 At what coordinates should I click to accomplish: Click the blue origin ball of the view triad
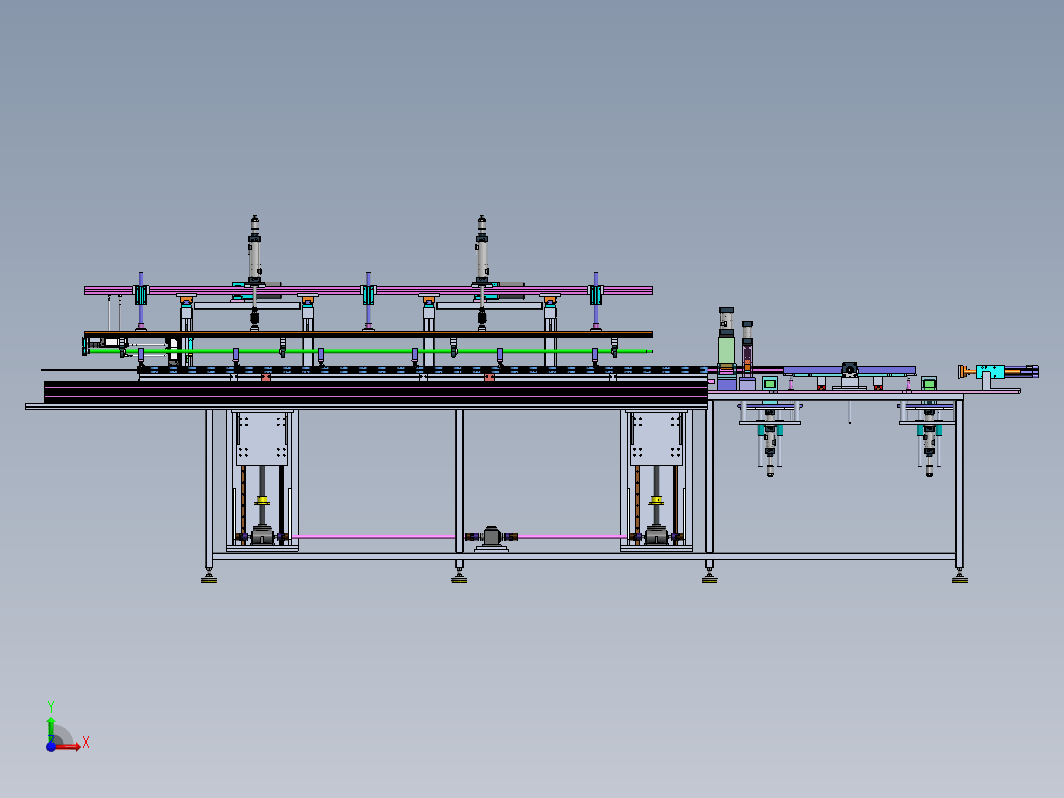51,746
